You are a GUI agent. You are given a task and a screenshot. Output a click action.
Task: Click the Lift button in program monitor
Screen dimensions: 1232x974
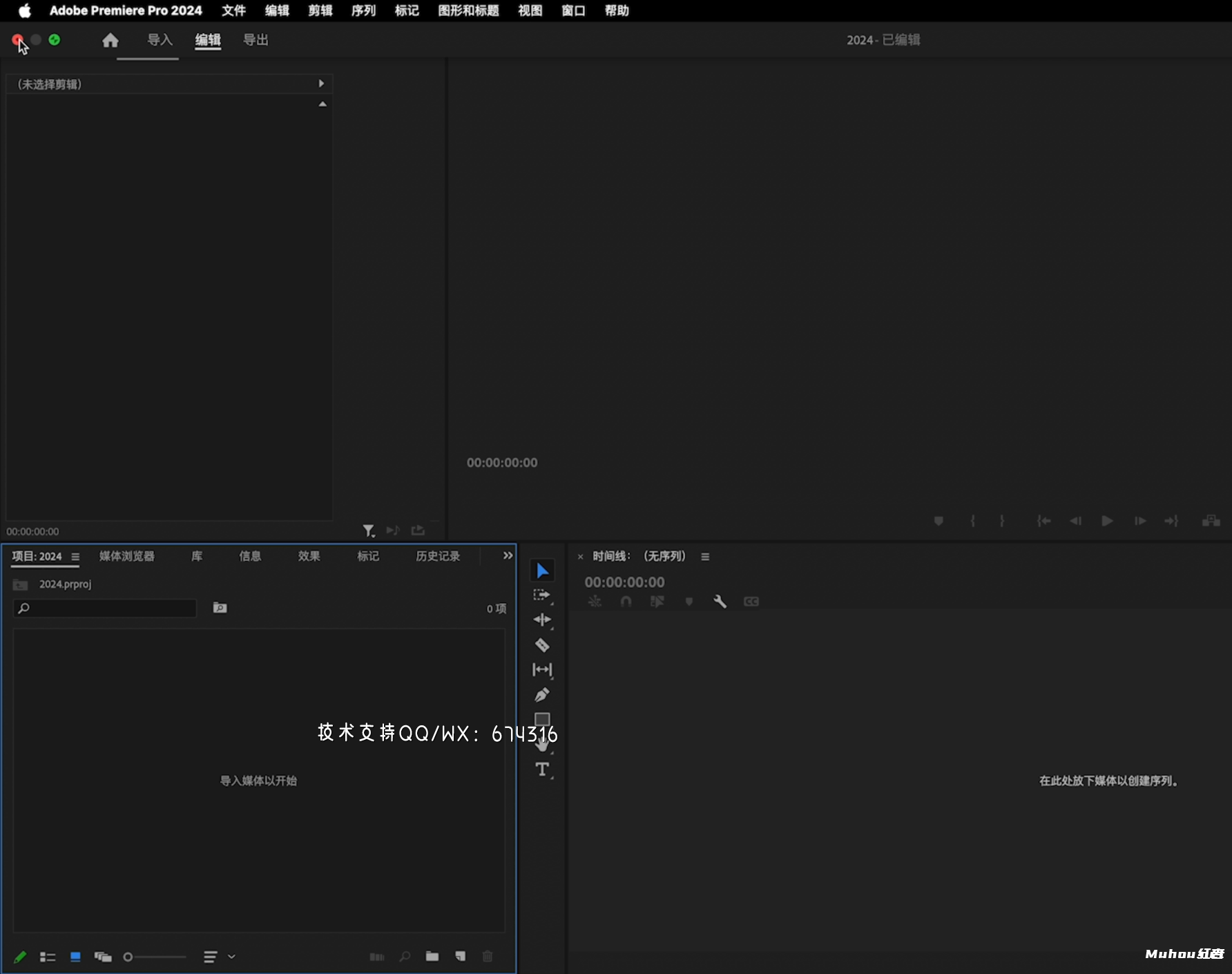[1211, 521]
